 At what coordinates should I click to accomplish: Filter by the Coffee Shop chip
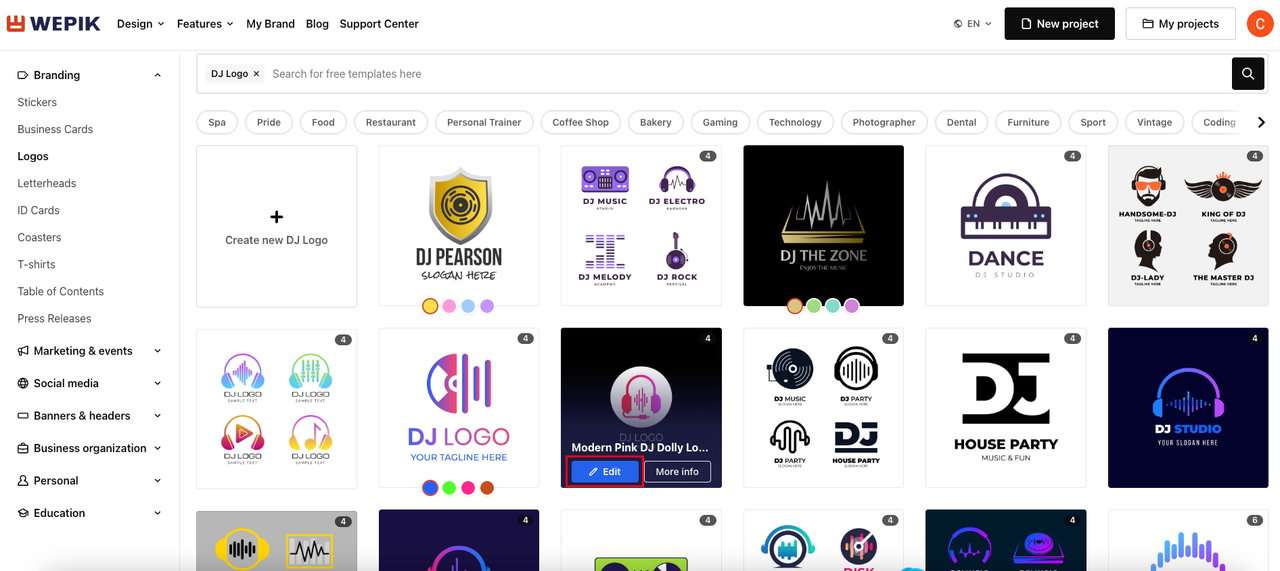(581, 122)
